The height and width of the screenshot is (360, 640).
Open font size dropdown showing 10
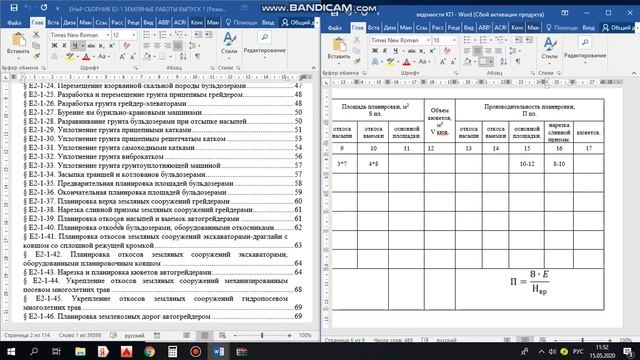point(454,40)
